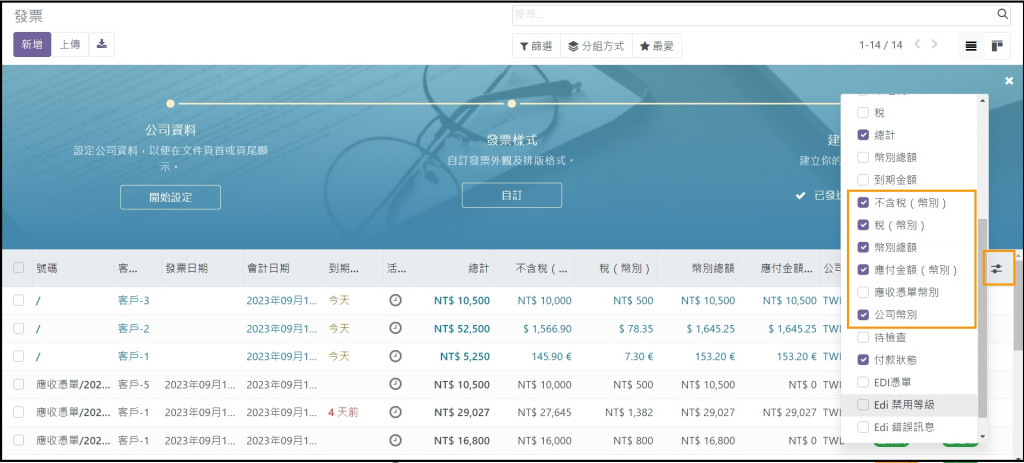The height and width of the screenshot is (463, 1024).
Task: Click 新增 to create invoice
Action: tap(32, 44)
